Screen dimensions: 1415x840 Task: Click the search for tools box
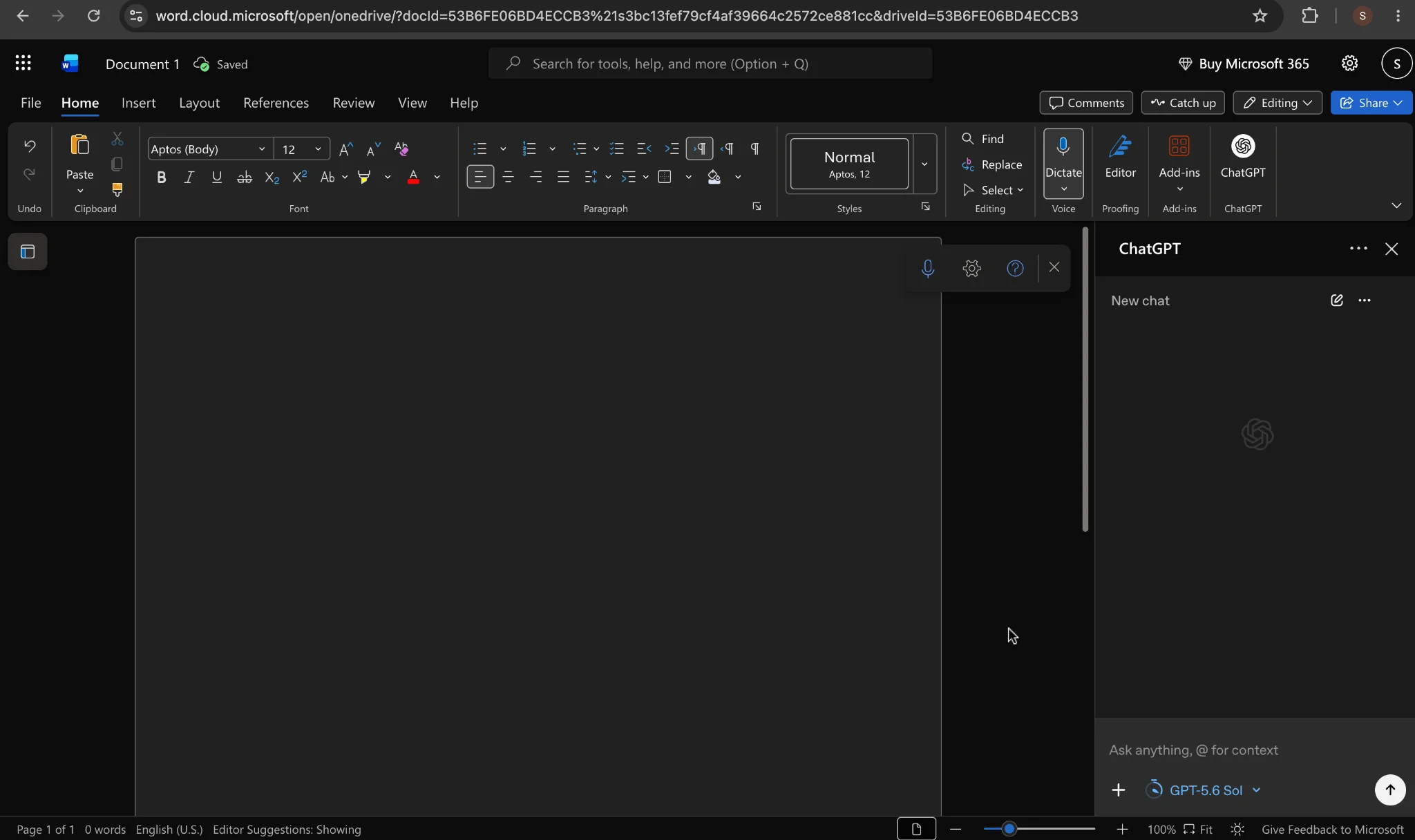[710, 64]
